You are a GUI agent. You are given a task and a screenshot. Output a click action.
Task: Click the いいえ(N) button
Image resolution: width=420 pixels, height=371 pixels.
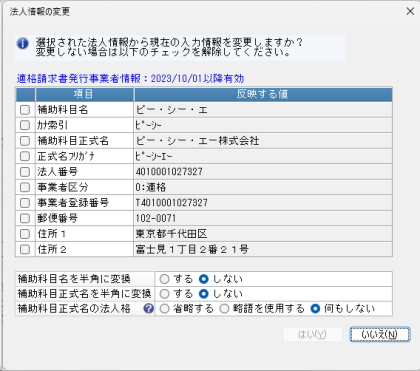tap(380, 334)
